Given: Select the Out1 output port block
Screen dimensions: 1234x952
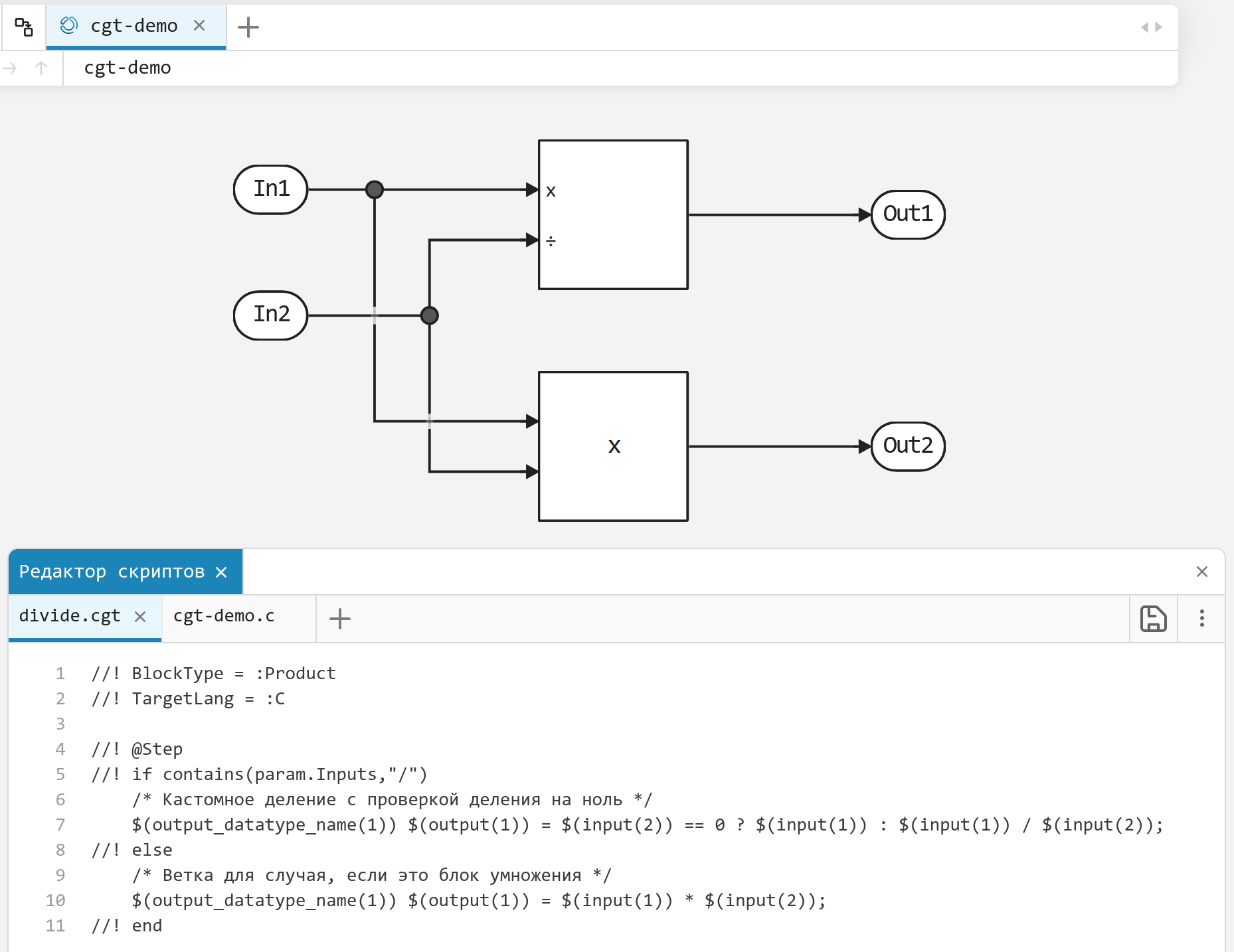Looking at the screenshot, I should (908, 214).
